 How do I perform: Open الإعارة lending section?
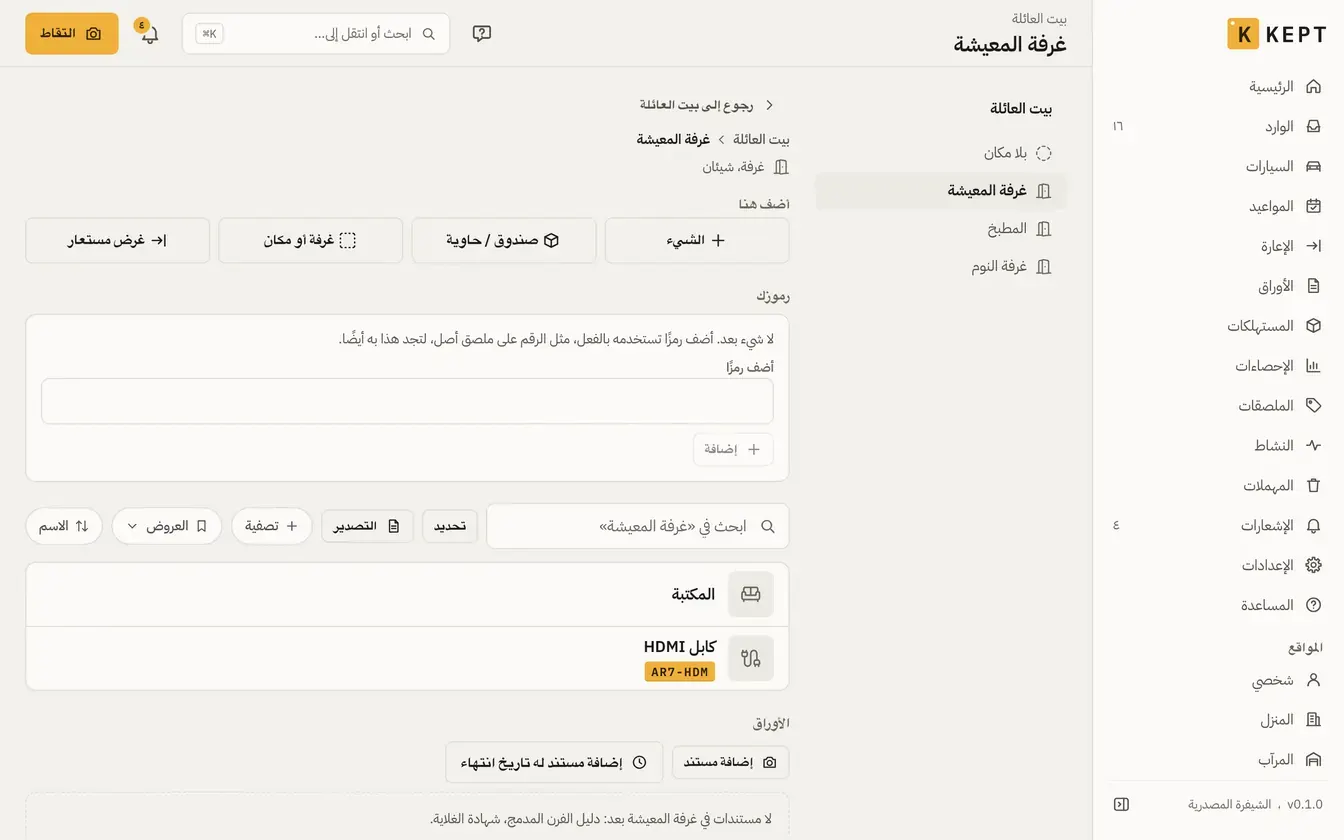tap(1218, 246)
